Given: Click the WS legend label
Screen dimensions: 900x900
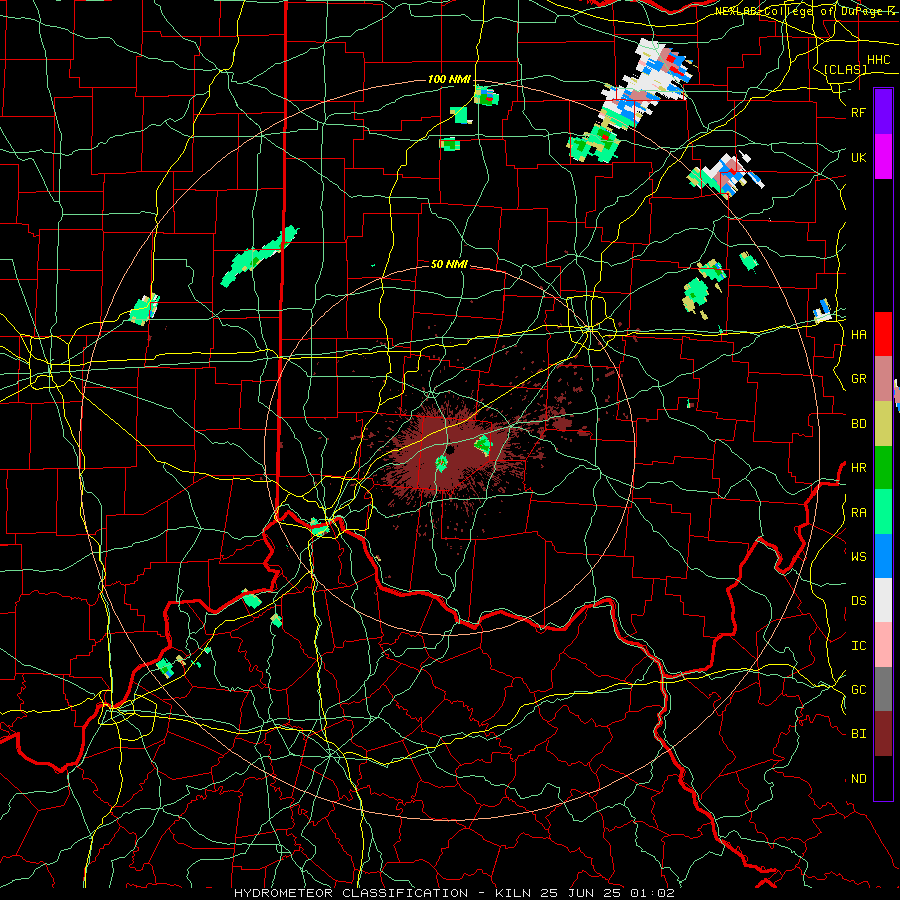Looking at the screenshot, I should tap(858, 557).
